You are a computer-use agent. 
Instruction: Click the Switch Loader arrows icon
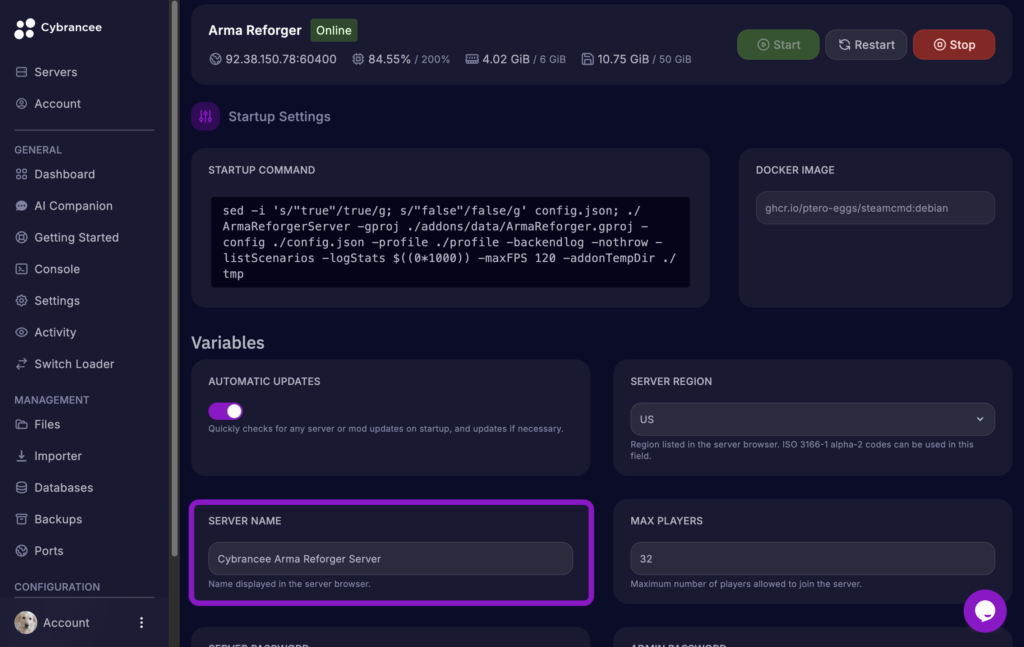tap(22, 364)
